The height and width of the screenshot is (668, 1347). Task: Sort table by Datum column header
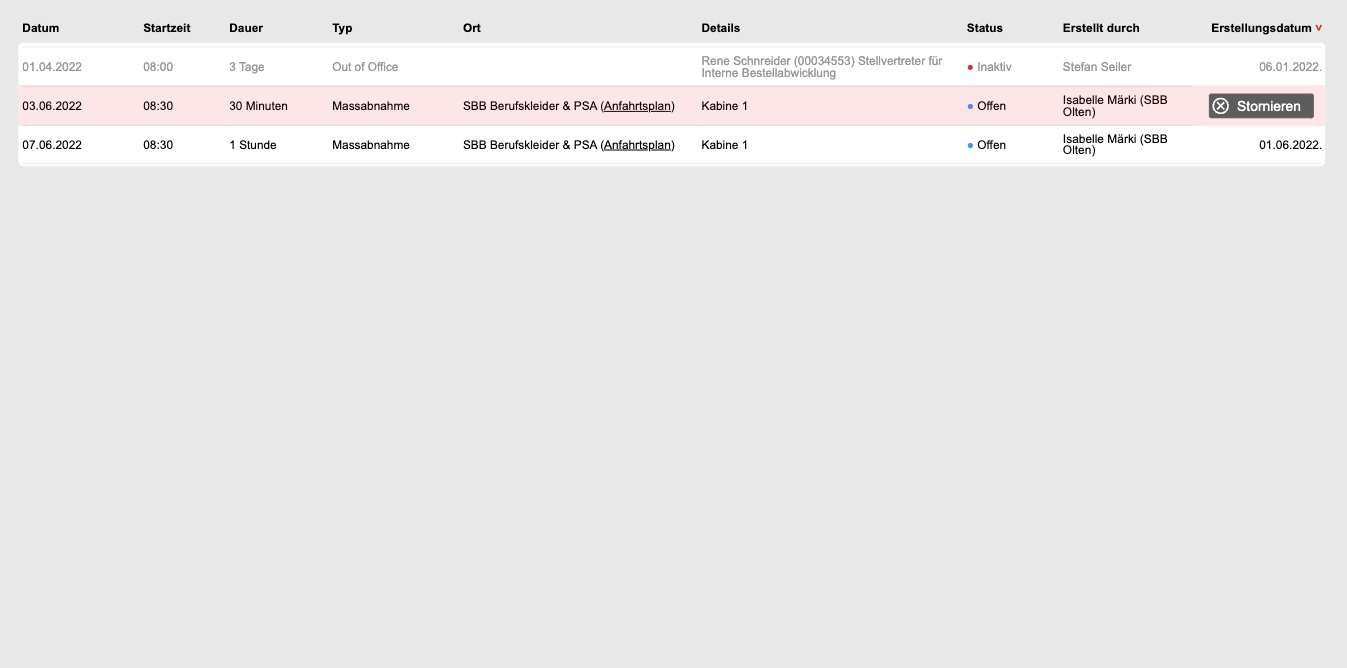pyautogui.click(x=41, y=28)
